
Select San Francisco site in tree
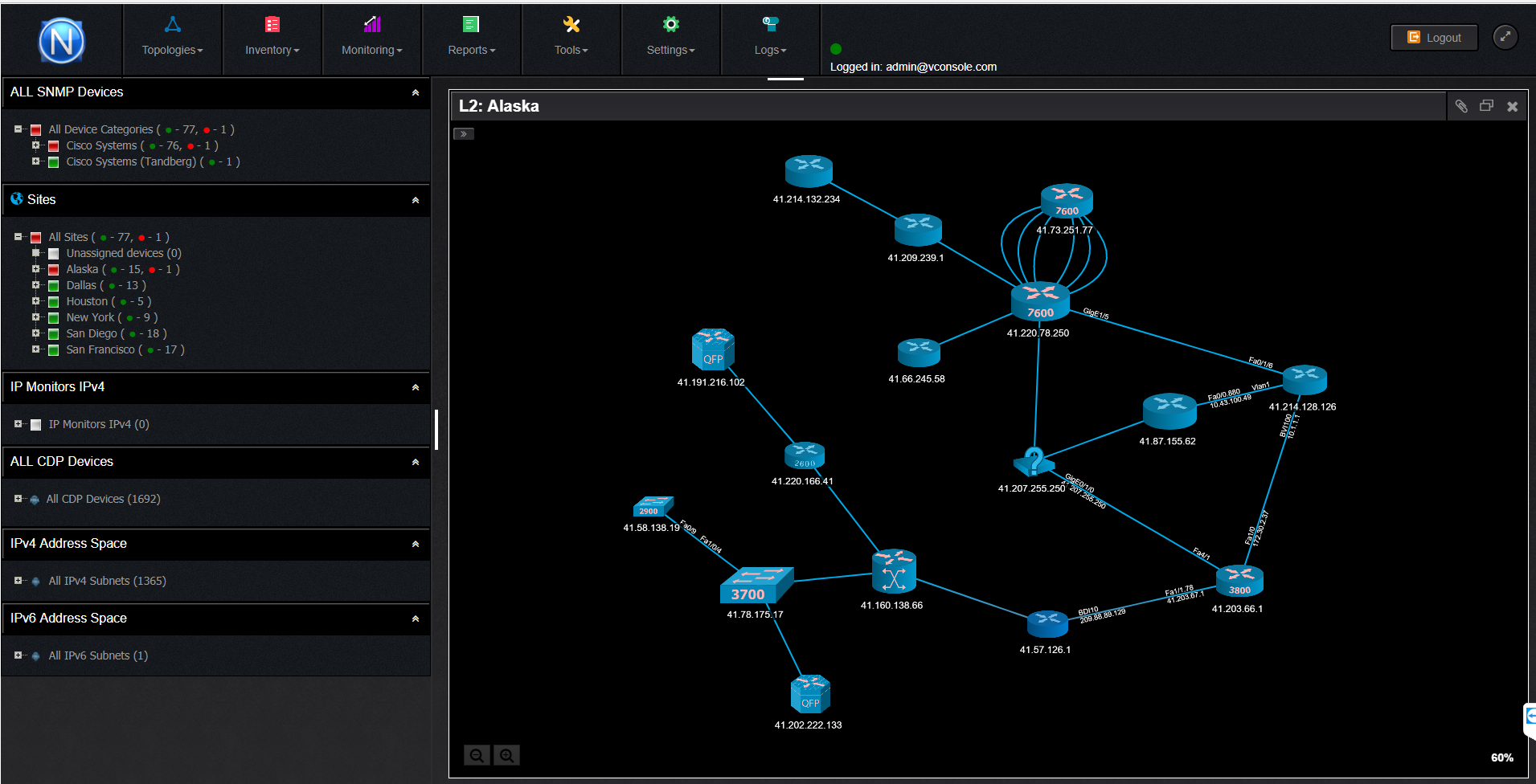[x=100, y=349]
